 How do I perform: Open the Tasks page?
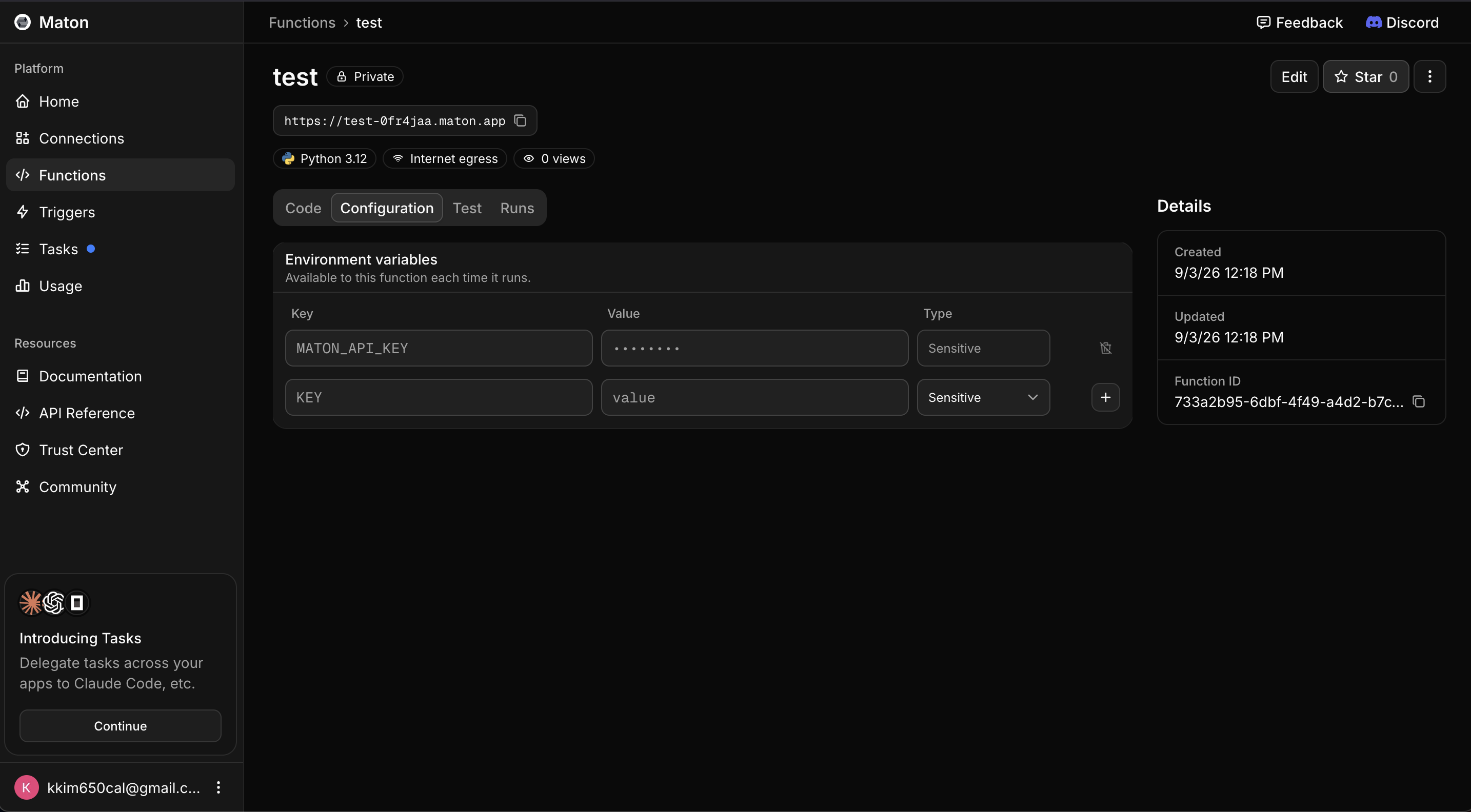120,249
